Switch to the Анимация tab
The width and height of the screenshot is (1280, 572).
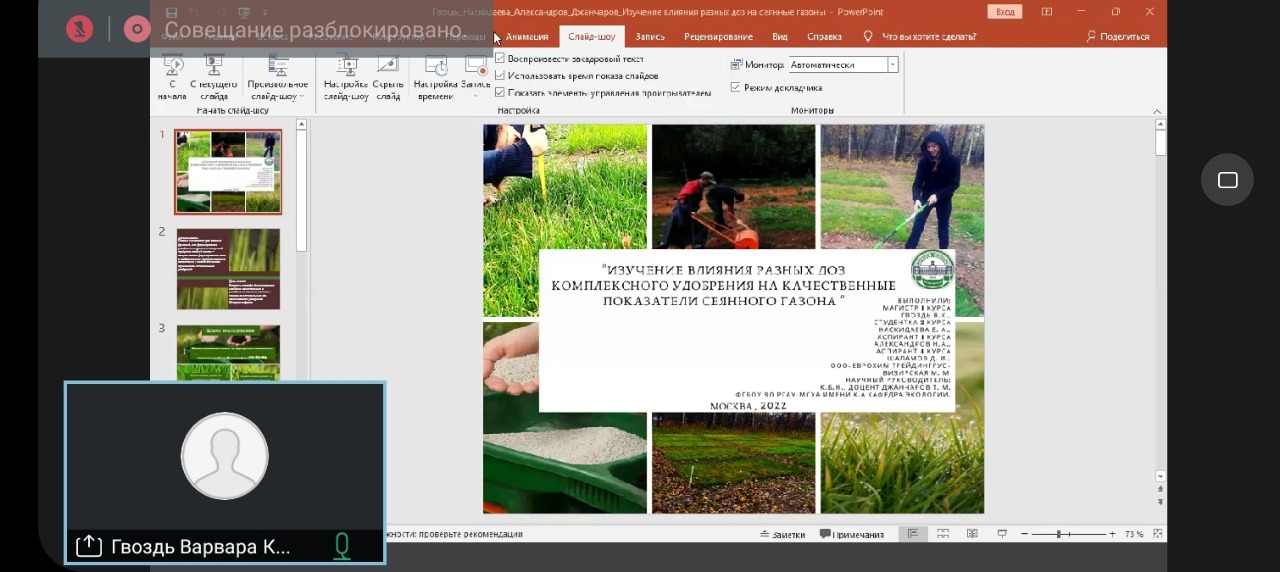pyautogui.click(x=527, y=37)
